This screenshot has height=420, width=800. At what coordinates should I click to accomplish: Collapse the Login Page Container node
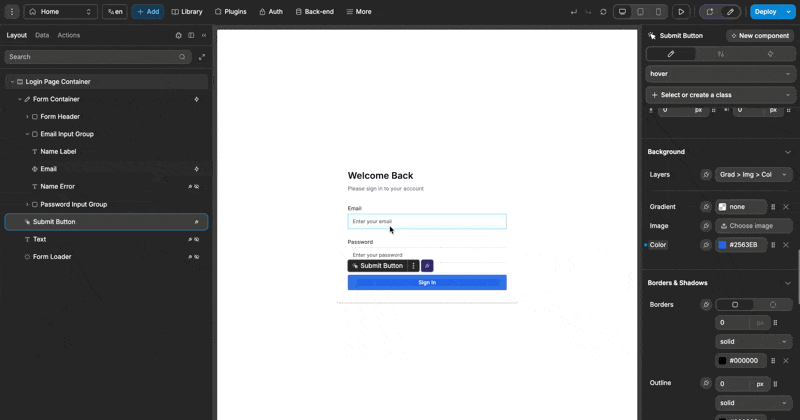coord(12,82)
